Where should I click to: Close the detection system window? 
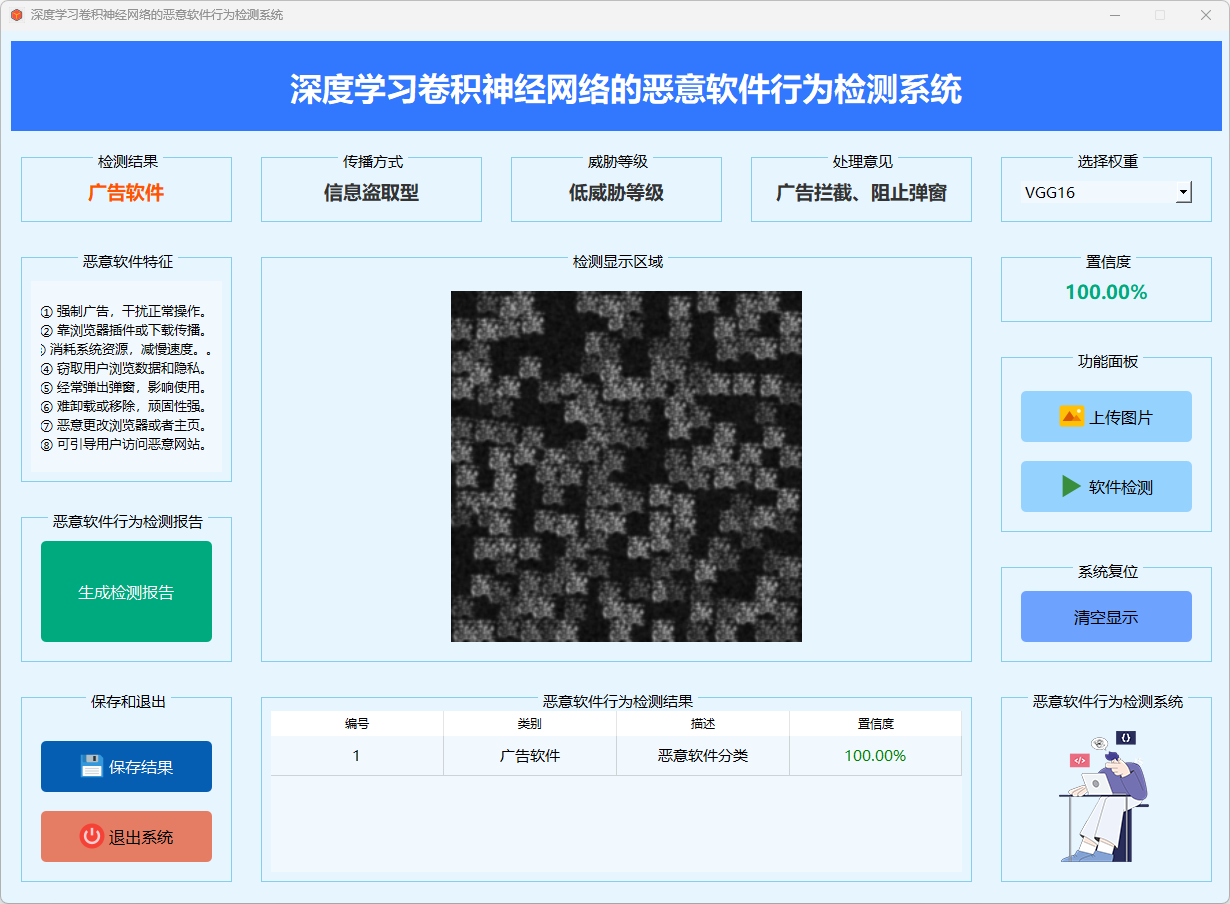tap(1206, 15)
